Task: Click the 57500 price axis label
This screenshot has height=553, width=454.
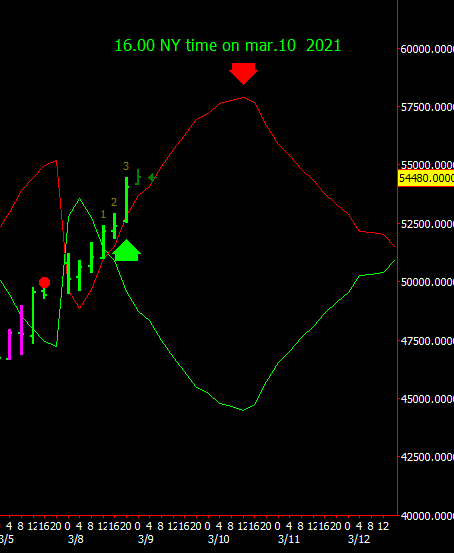Action: point(427,107)
